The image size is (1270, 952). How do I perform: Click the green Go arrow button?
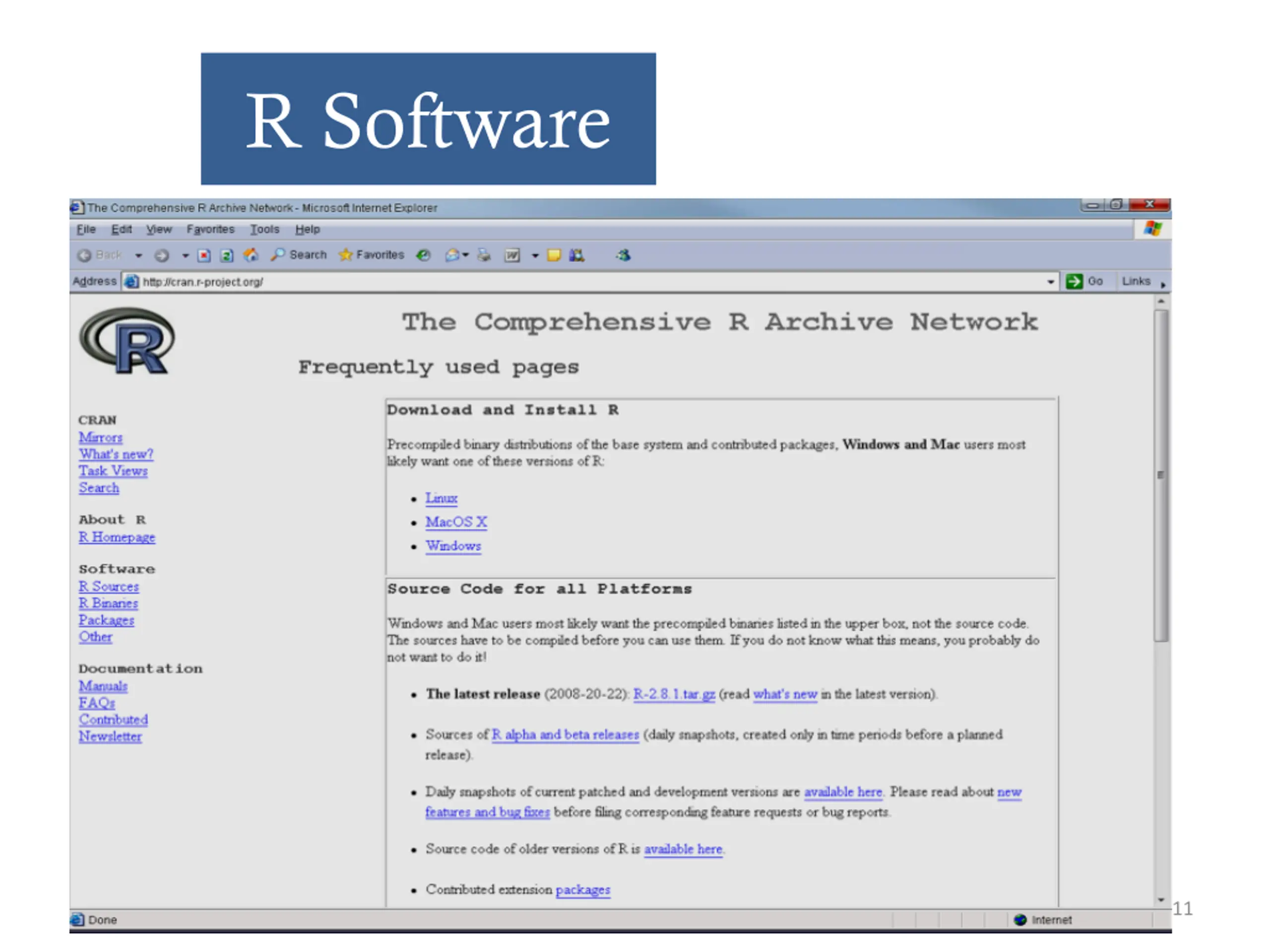click(x=1074, y=281)
